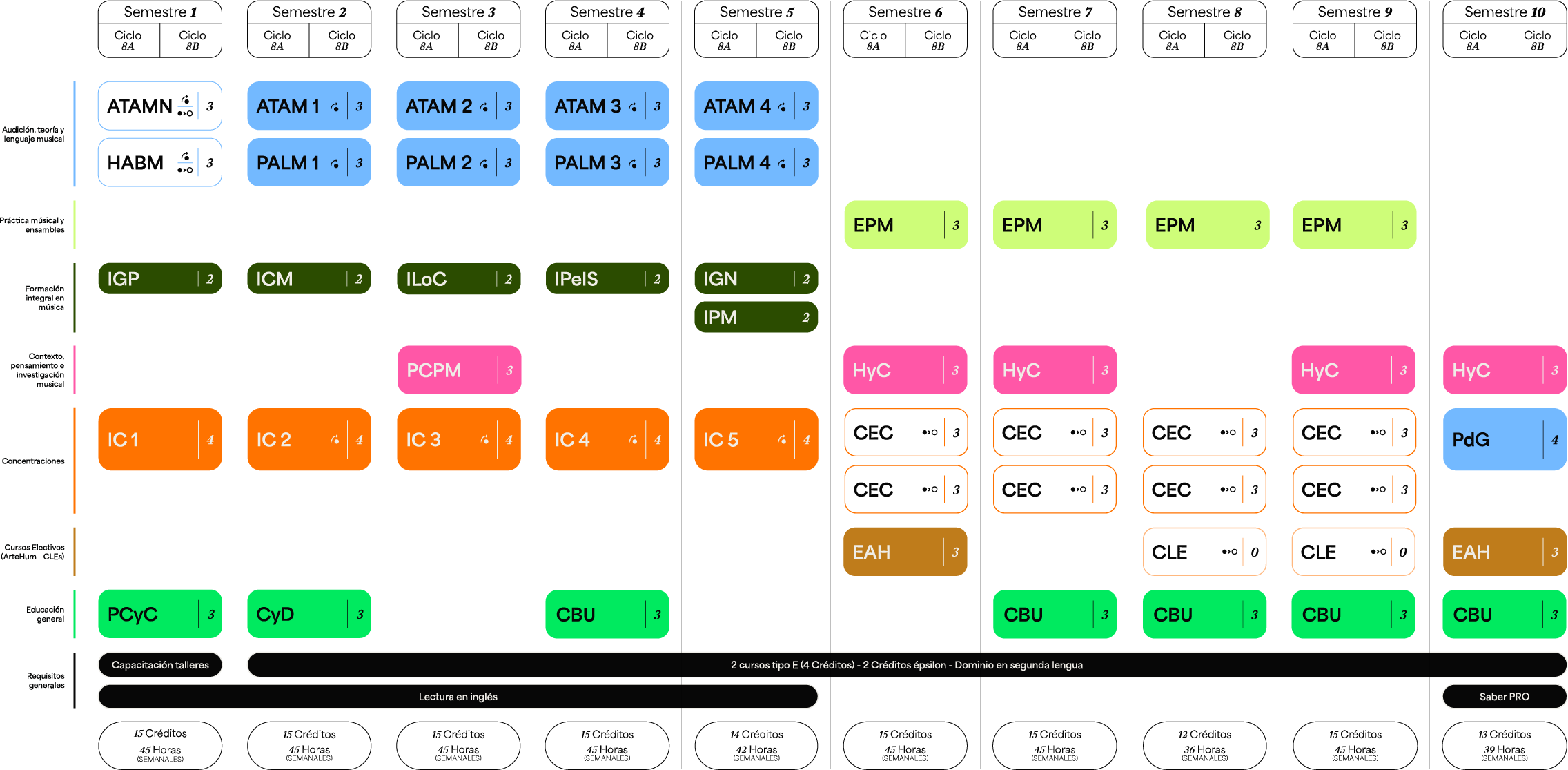
Task: Choose Ciclo 8A under Semestre 3
Action: point(427,40)
